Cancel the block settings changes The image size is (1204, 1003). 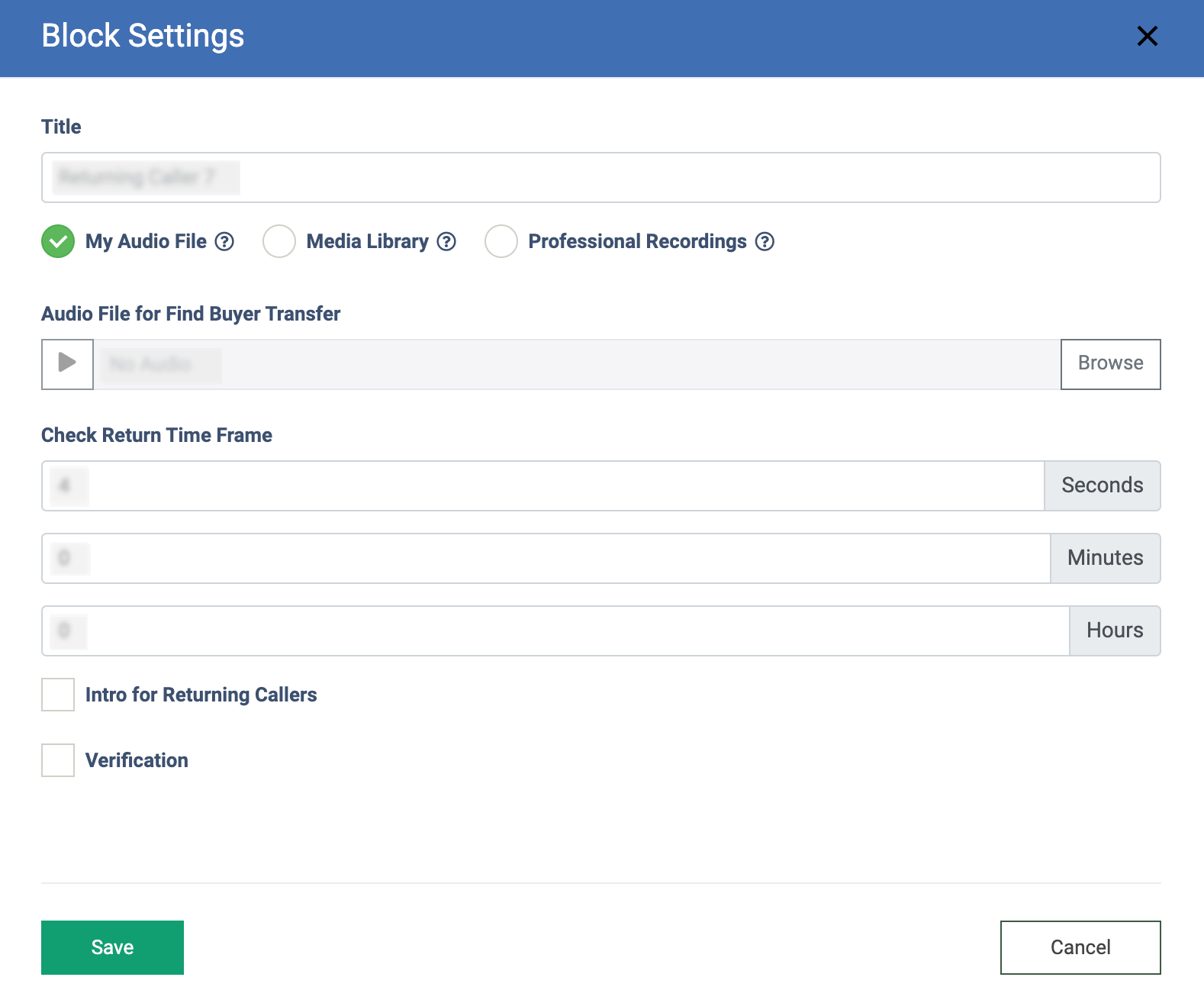[x=1080, y=947]
